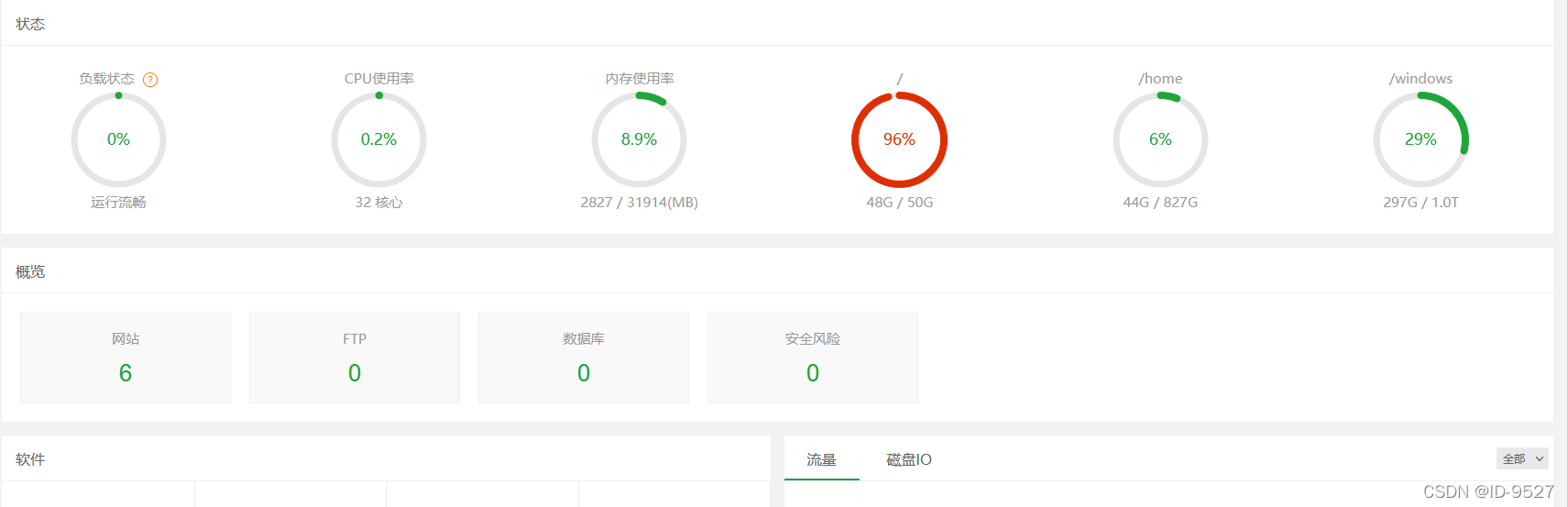Click the 概览 section heading
Screen dimensions: 1568x507
pos(30,271)
